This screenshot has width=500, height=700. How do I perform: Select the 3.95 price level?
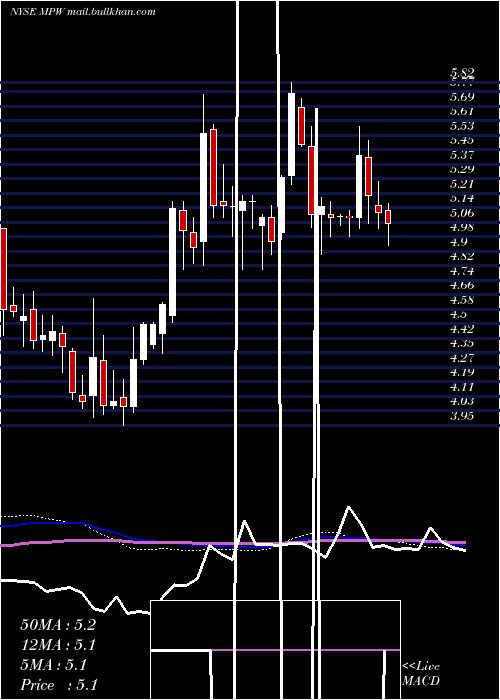tap(462, 416)
